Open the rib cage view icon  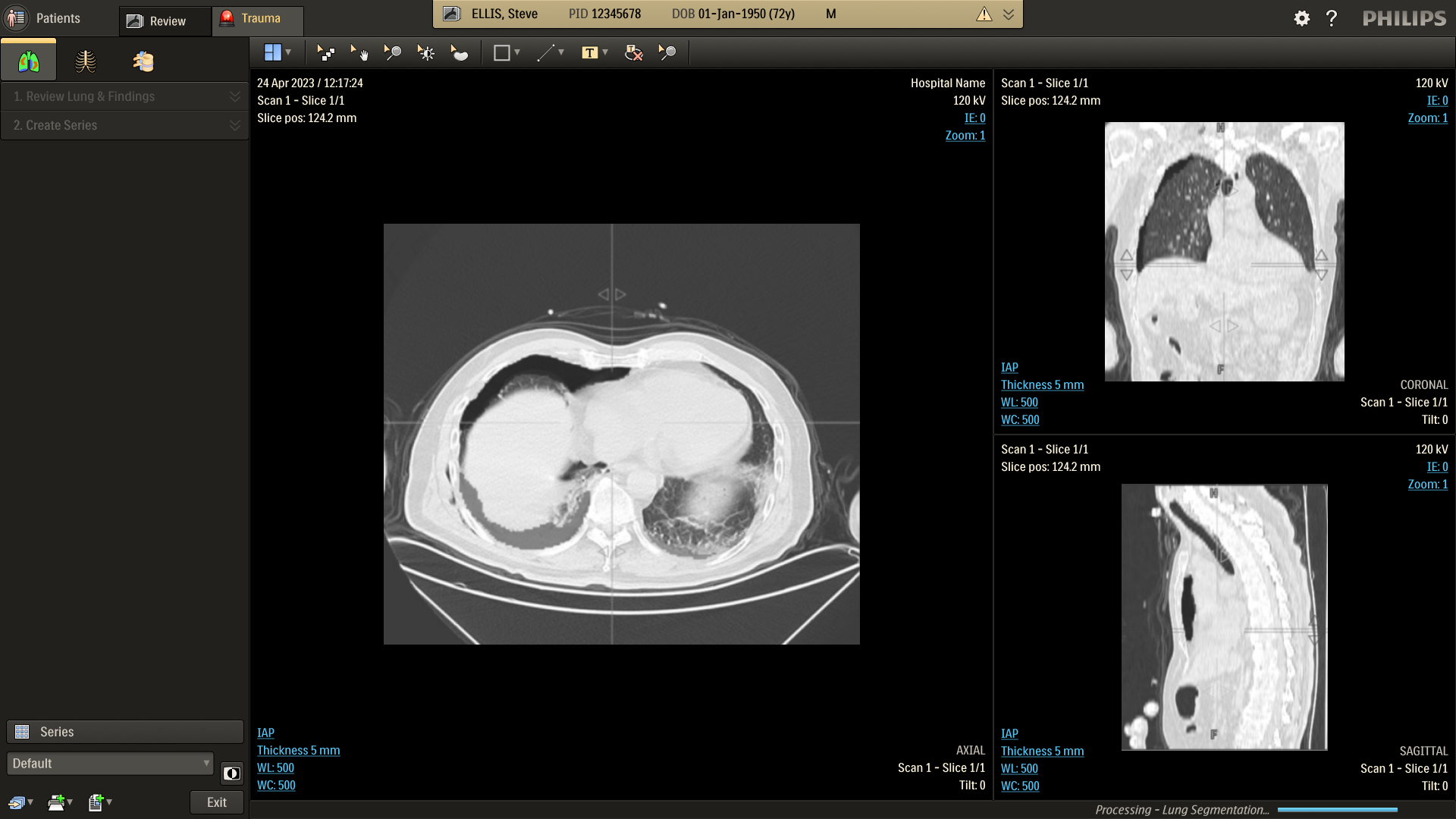click(86, 61)
